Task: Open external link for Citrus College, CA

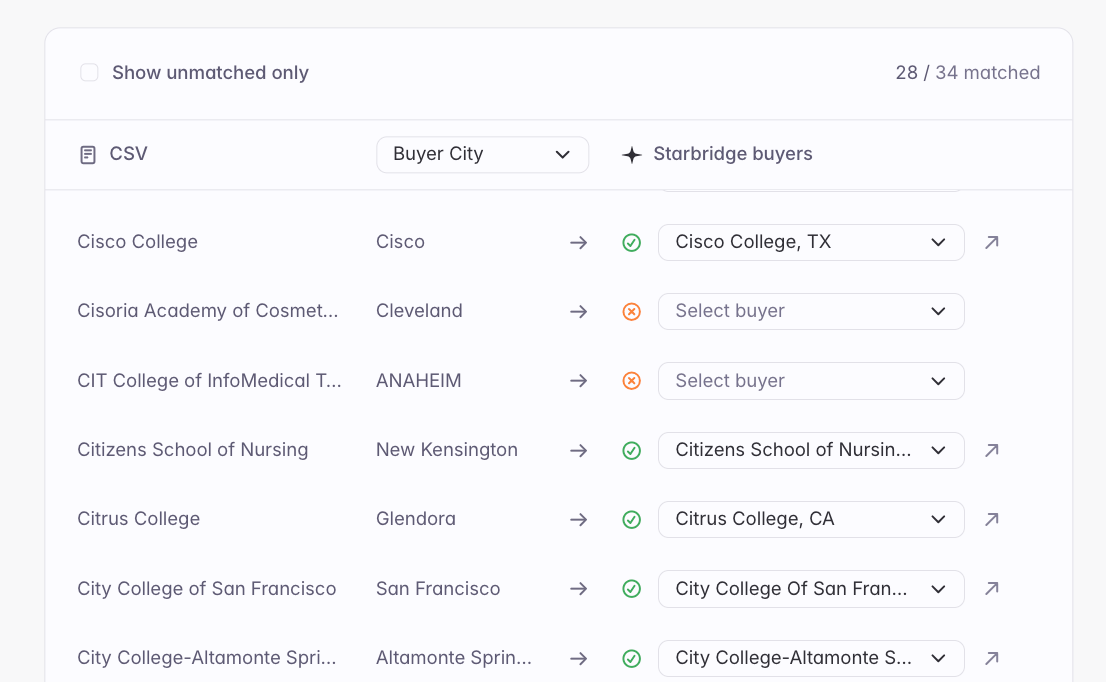Action: (x=992, y=519)
